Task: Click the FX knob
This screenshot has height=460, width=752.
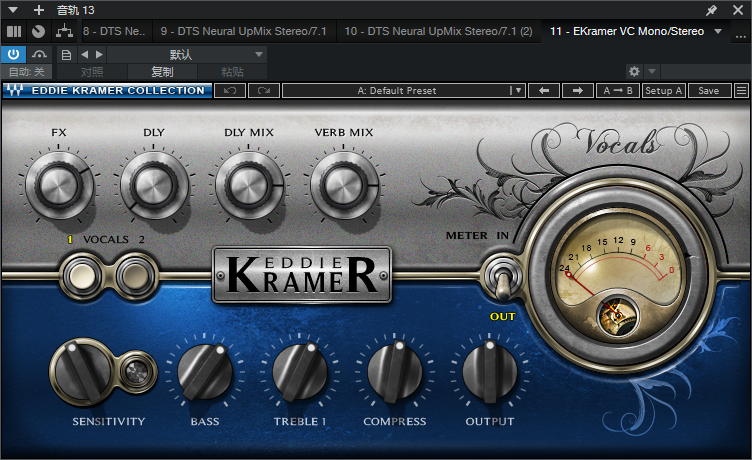Action: pyautogui.click(x=59, y=186)
